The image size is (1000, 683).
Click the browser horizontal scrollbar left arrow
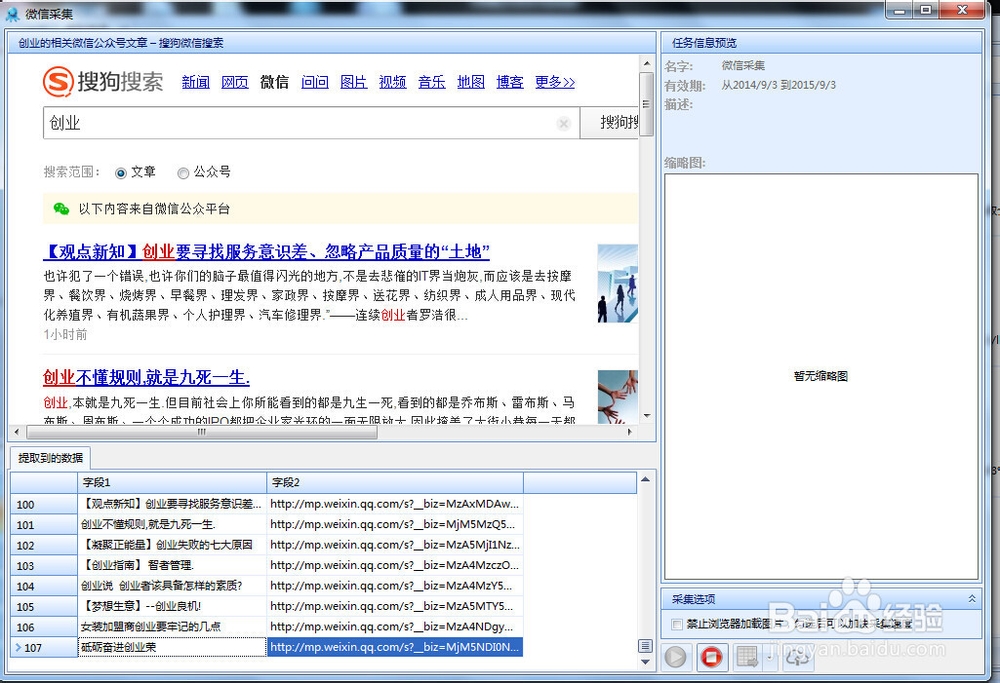pyautogui.click(x=17, y=432)
